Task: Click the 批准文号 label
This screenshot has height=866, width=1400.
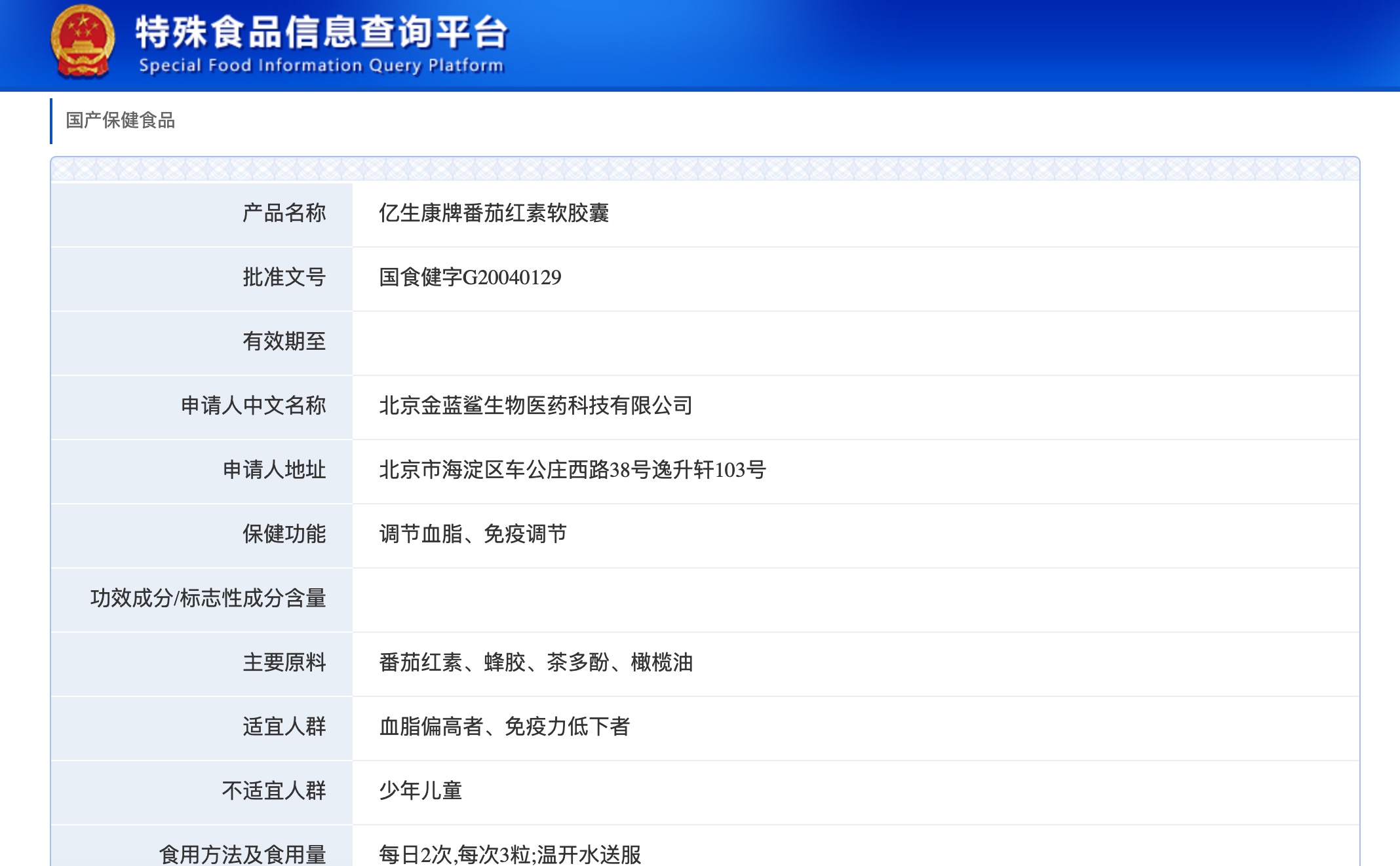Action: point(284,277)
